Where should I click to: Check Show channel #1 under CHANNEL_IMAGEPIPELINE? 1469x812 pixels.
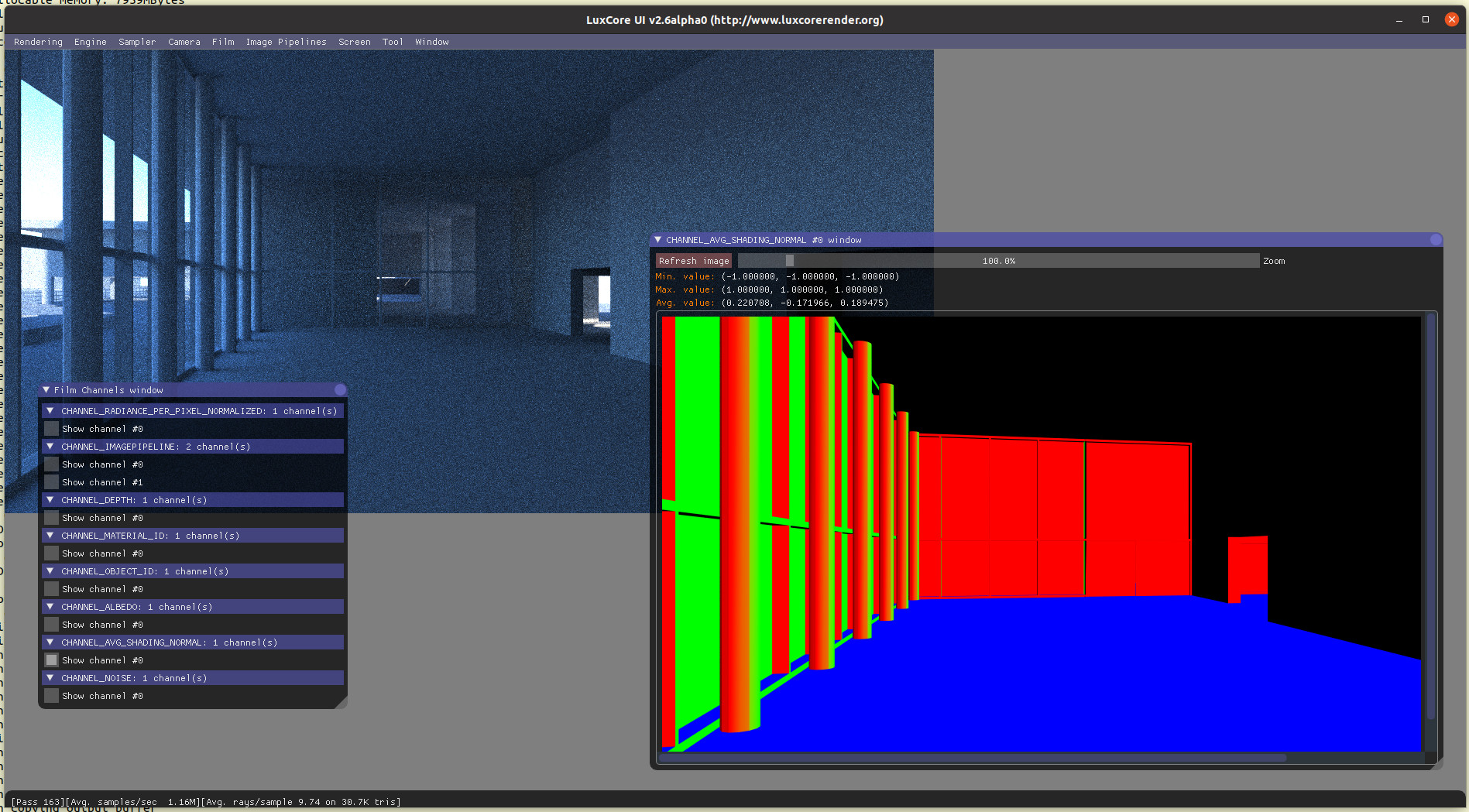coord(51,482)
